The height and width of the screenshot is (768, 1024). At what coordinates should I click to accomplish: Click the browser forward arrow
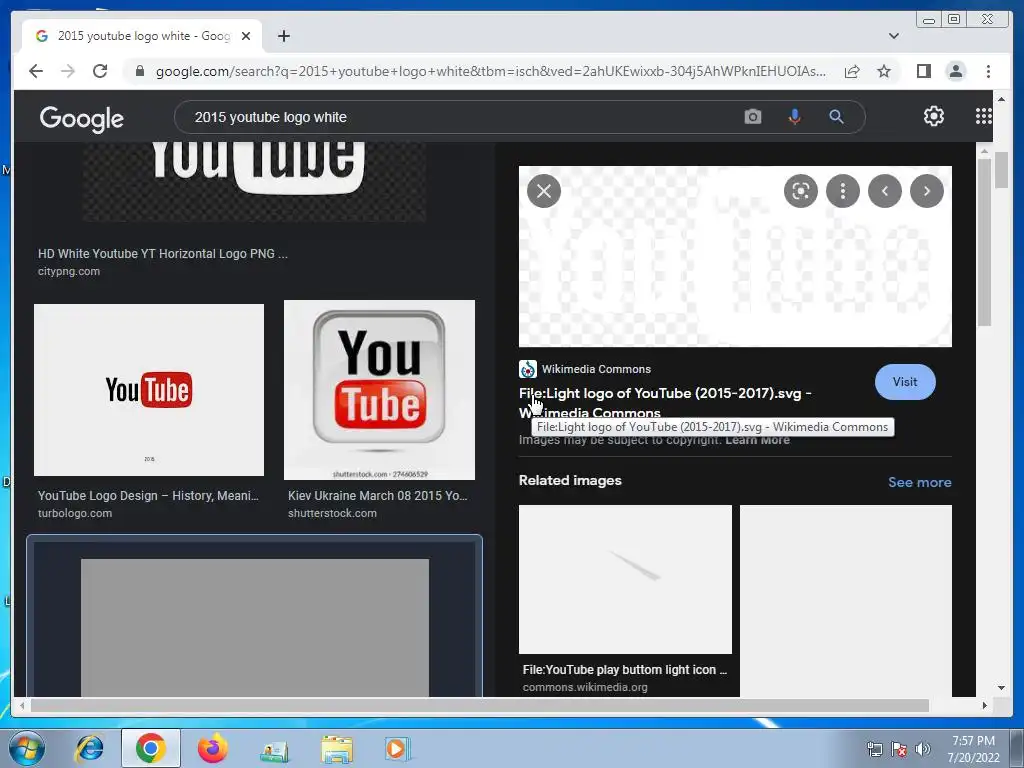68,71
